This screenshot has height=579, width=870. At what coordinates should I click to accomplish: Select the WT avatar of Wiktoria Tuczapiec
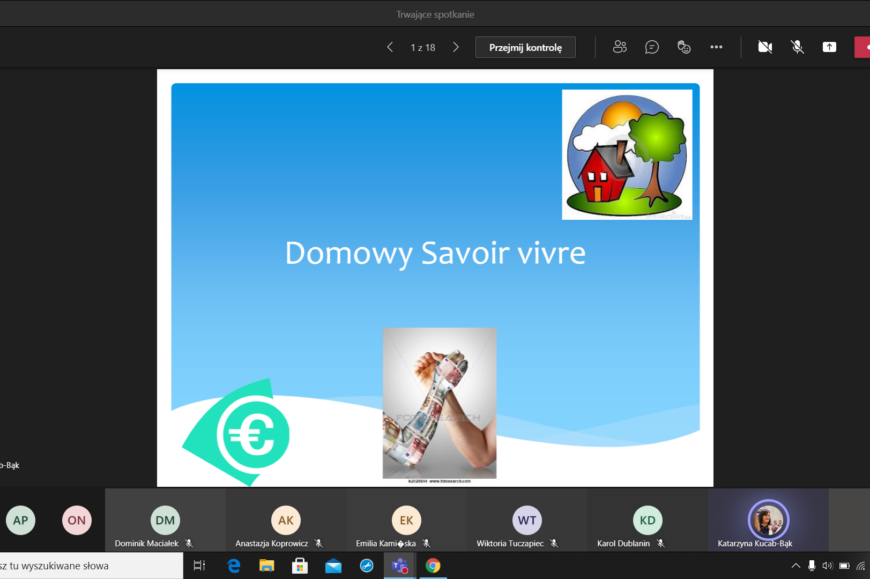[x=527, y=520]
